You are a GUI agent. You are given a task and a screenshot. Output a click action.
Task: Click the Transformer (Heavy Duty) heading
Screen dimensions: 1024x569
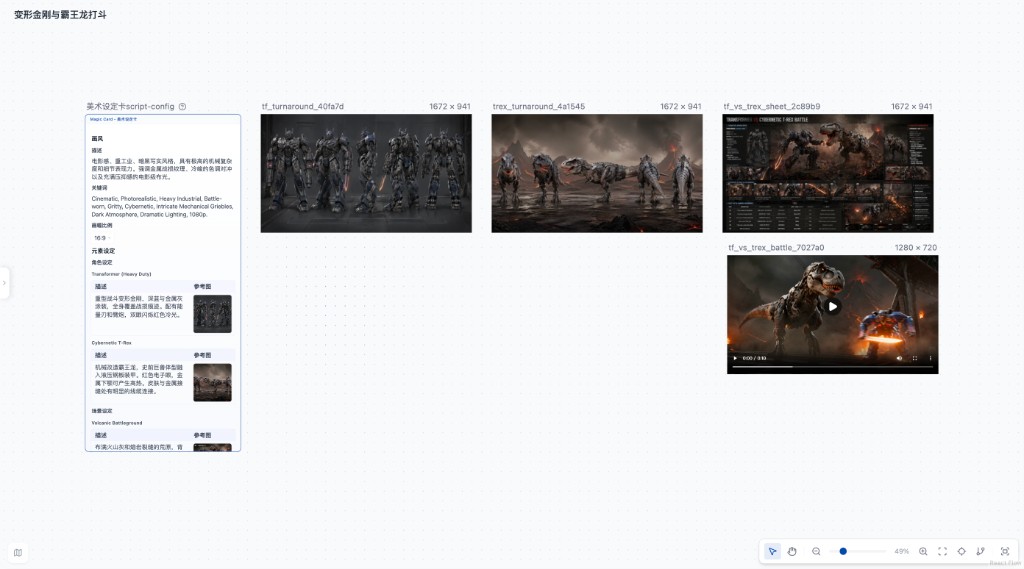[x=121, y=274]
